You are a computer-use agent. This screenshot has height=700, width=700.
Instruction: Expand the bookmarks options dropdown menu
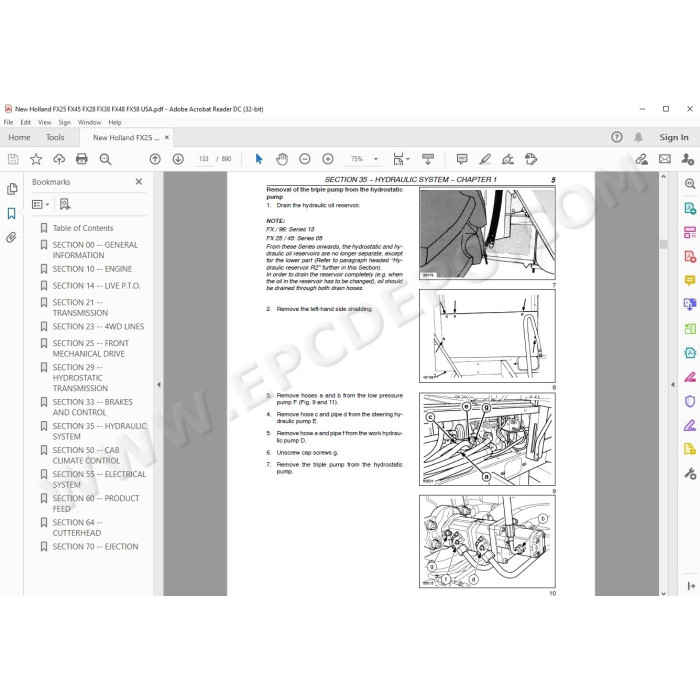point(41,204)
